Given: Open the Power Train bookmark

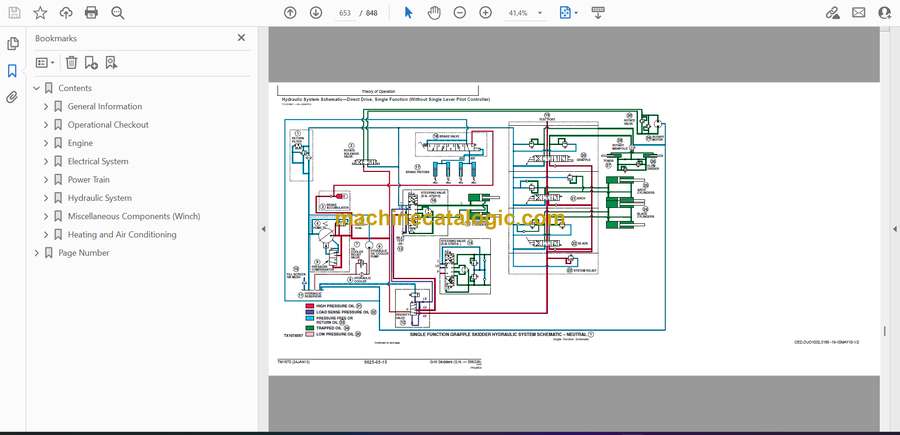Looking at the screenshot, I should coord(88,180).
